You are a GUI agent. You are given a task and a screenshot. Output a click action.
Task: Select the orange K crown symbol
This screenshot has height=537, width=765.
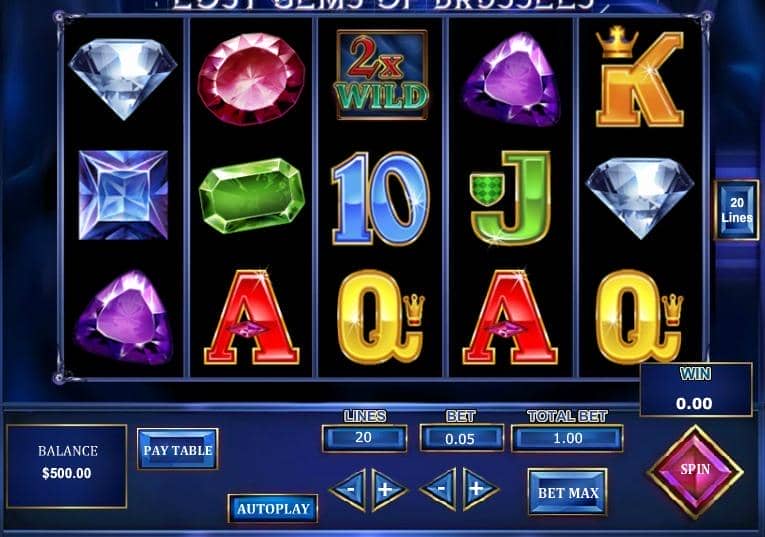639,77
